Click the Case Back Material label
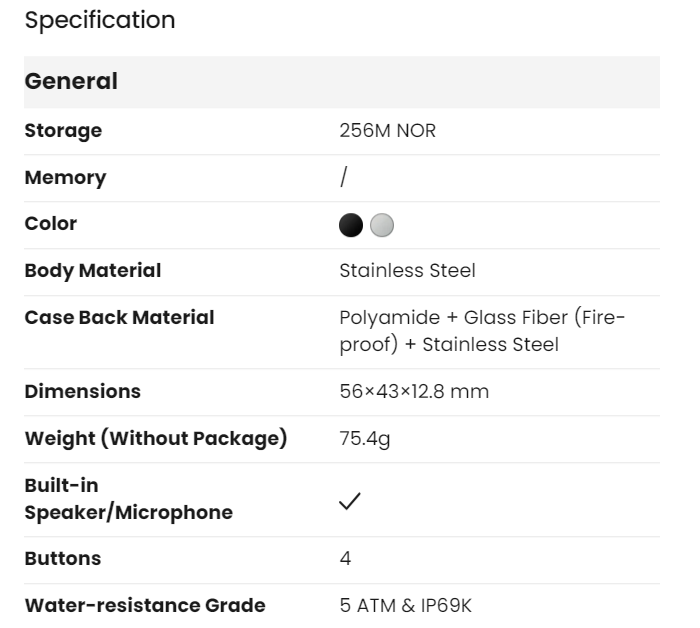This screenshot has height=628, width=700. coord(119,318)
